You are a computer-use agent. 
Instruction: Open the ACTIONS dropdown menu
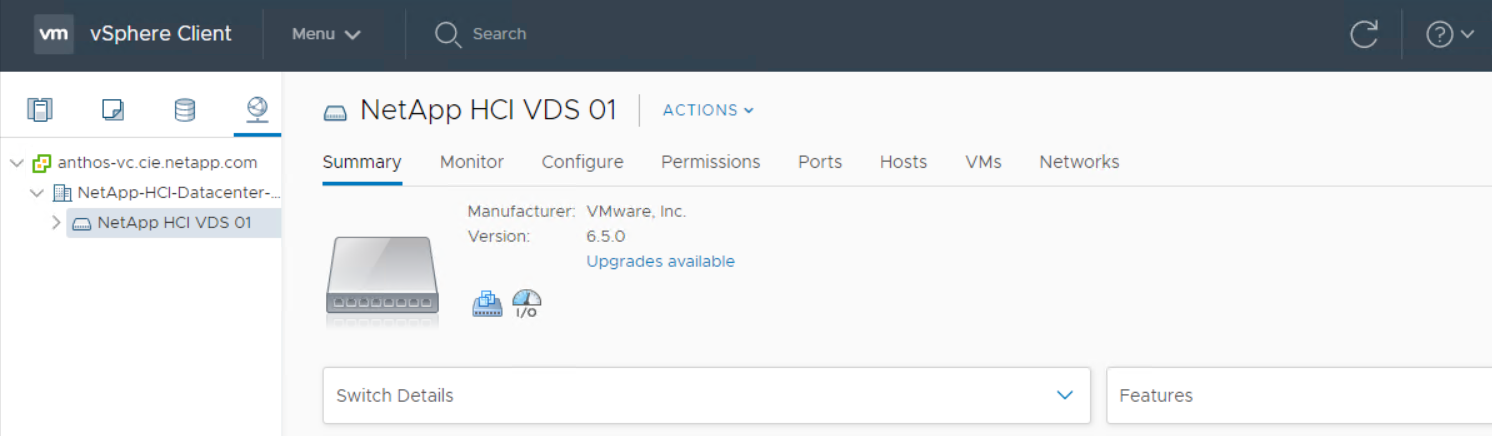coord(708,110)
